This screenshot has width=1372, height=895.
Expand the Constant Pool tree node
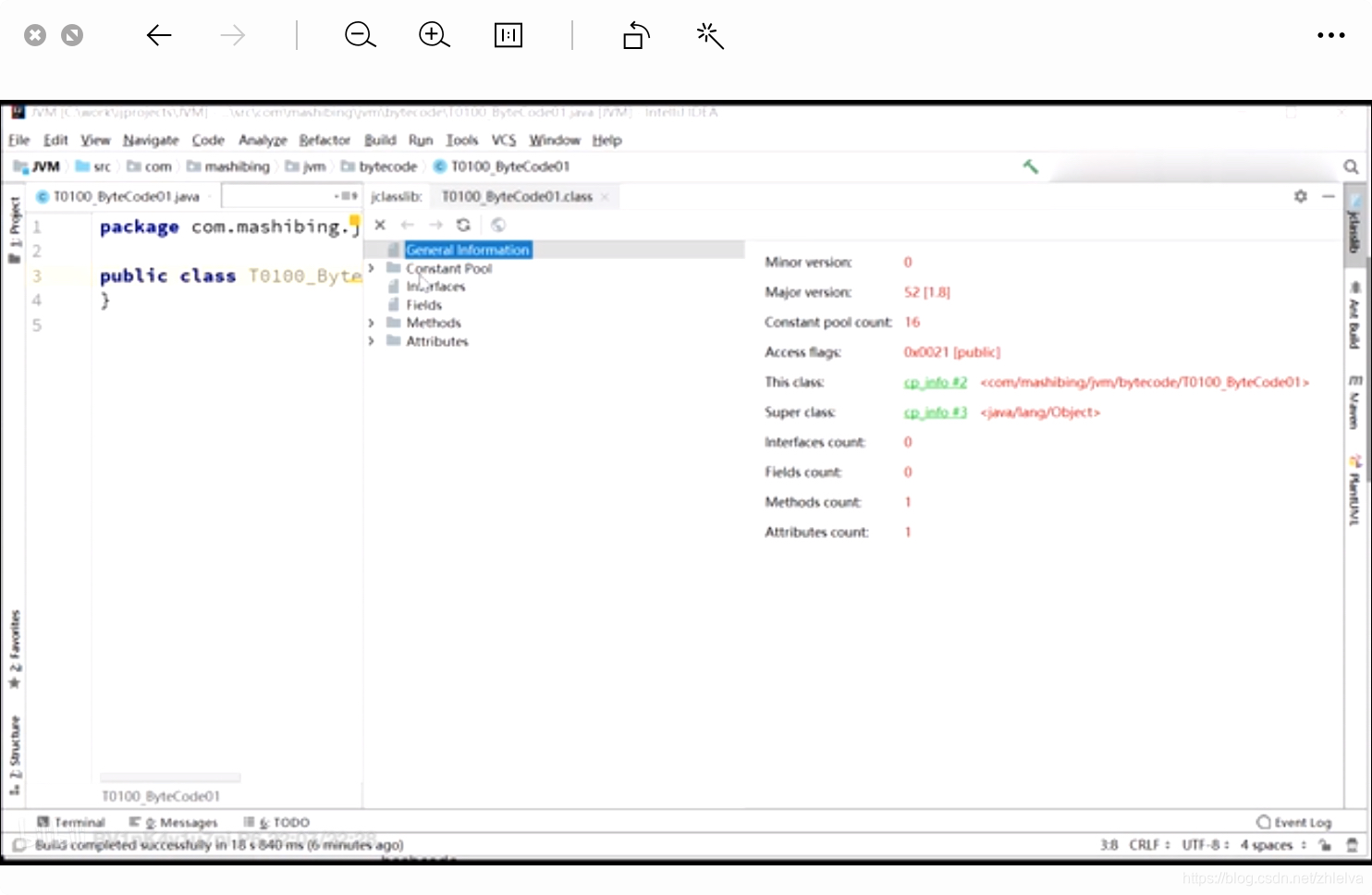(372, 268)
